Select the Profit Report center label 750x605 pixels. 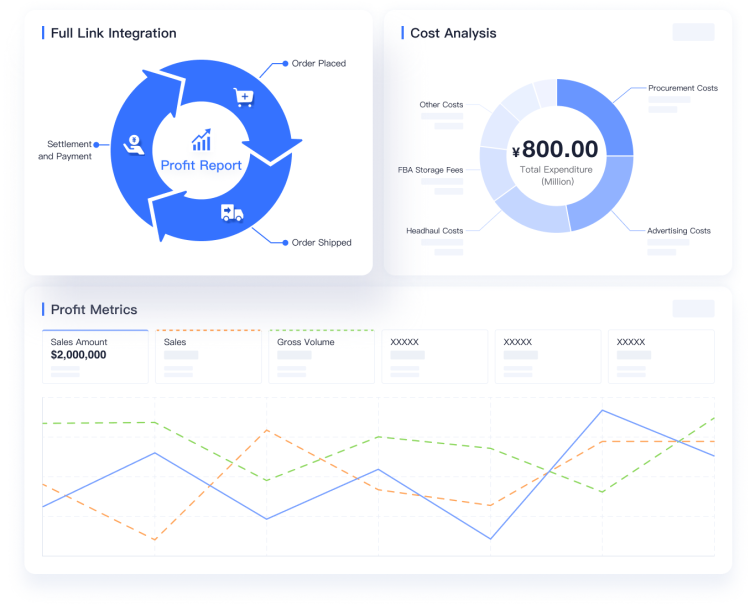201,165
